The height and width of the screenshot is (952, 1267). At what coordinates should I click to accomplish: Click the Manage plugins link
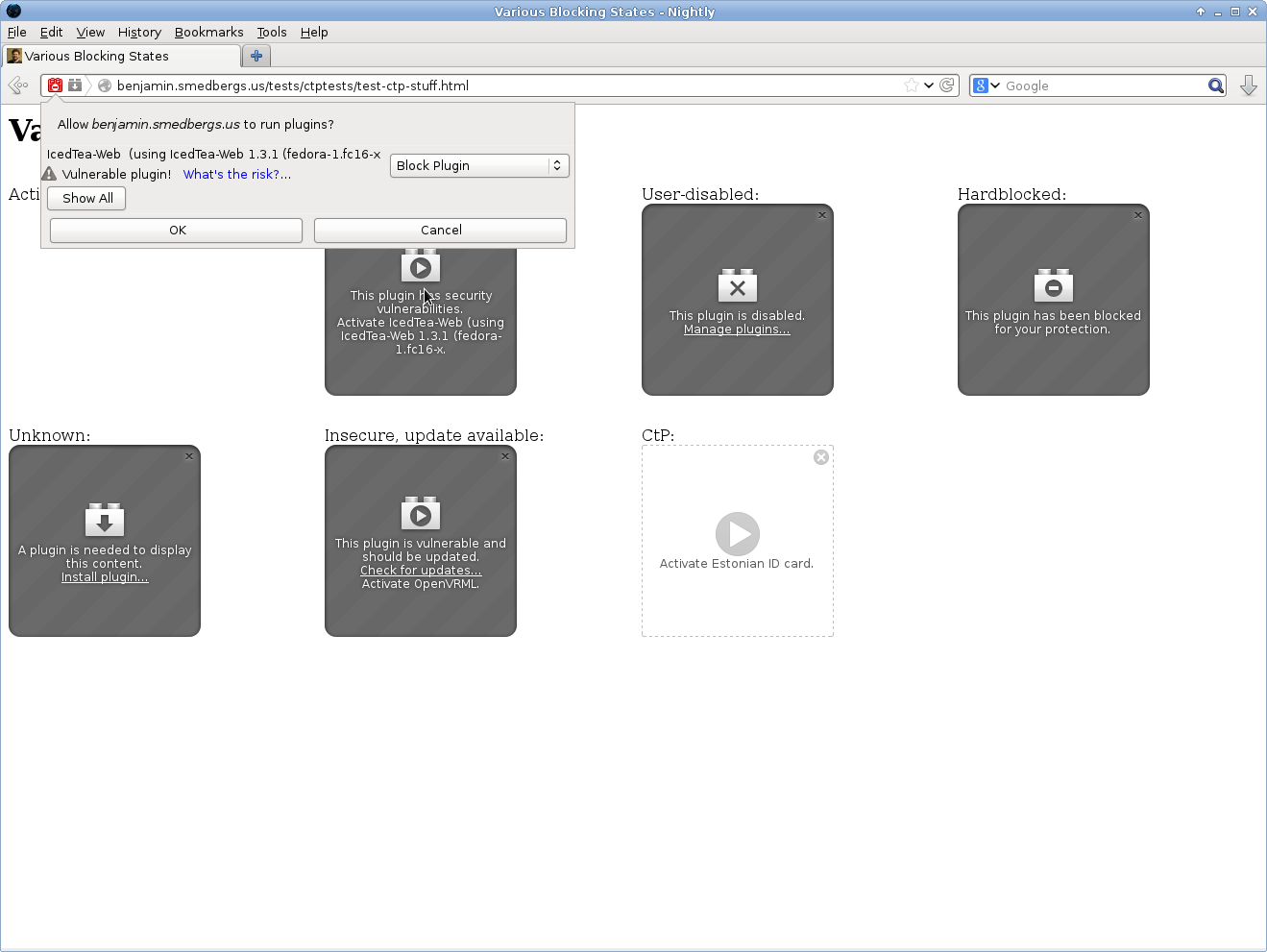coord(737,330)
